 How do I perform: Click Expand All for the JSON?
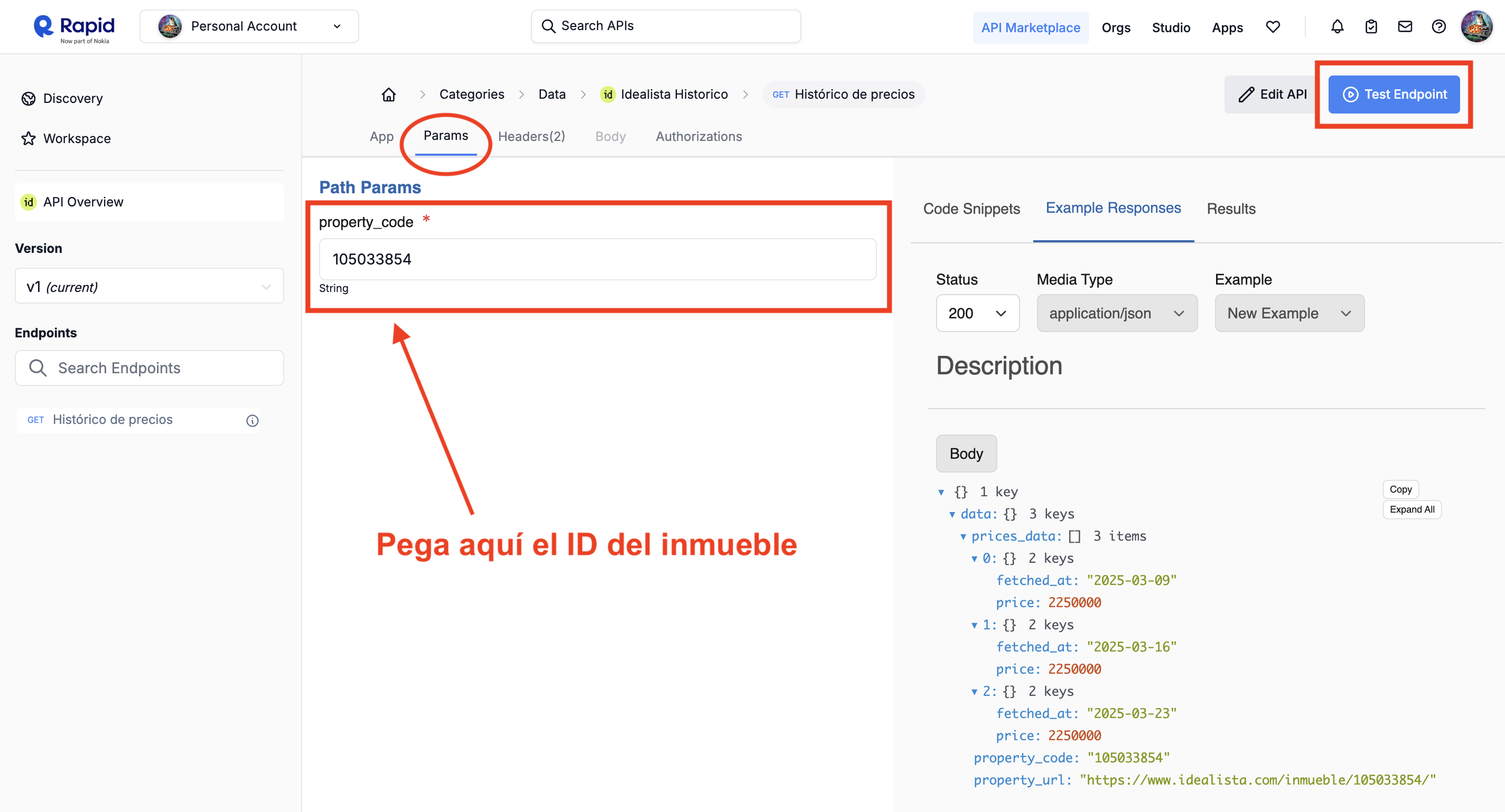pos(1411,509)
